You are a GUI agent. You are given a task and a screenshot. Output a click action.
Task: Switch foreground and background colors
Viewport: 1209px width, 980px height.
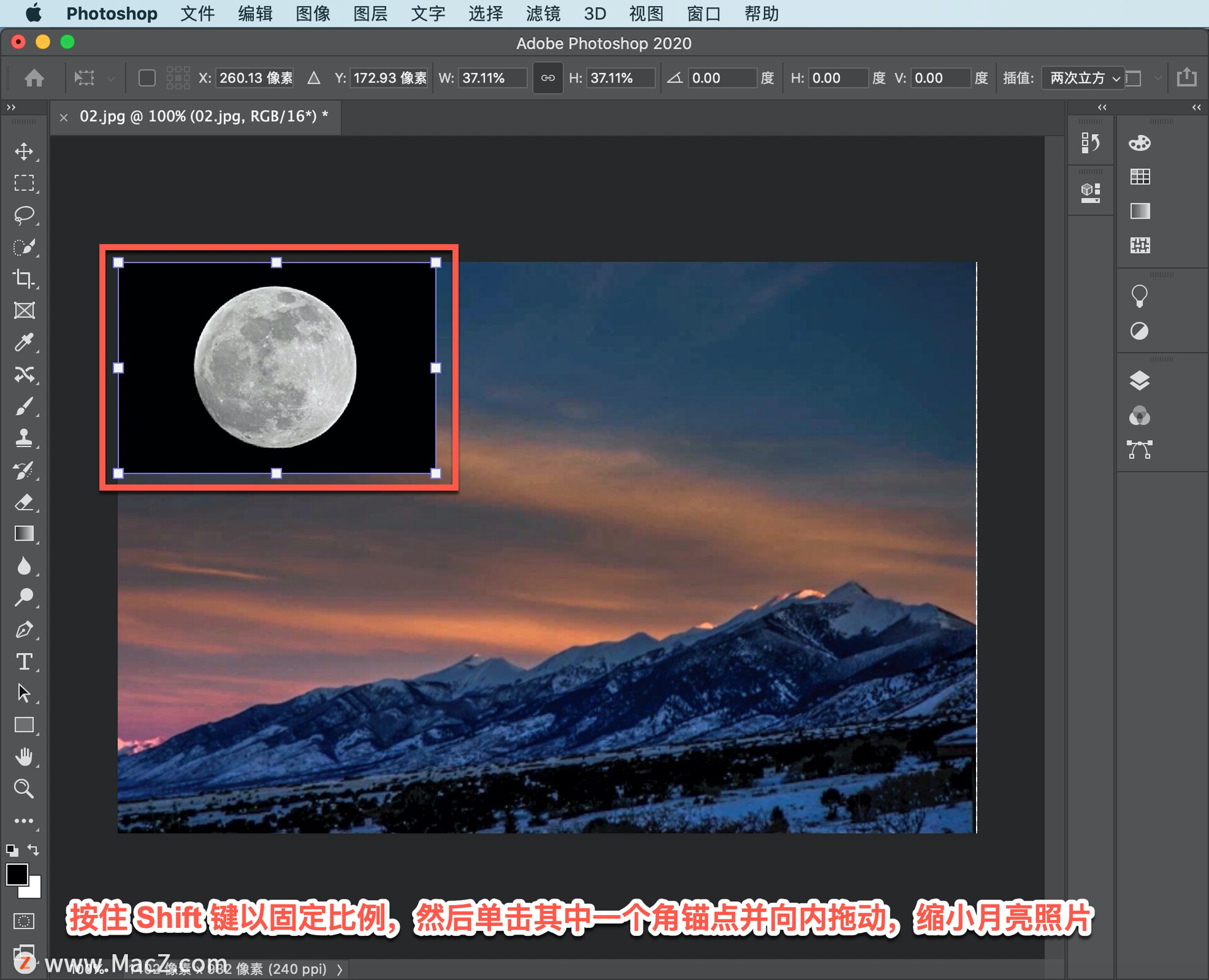[34, 850]
